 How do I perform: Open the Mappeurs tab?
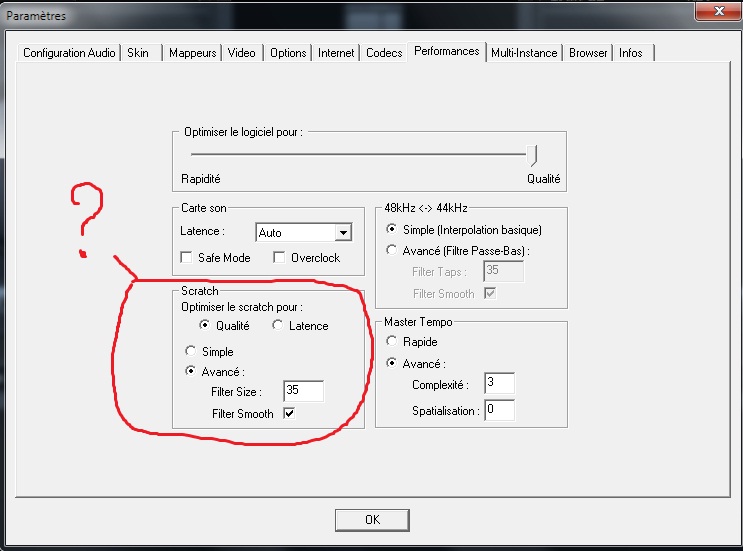click(x=192, y=53)
